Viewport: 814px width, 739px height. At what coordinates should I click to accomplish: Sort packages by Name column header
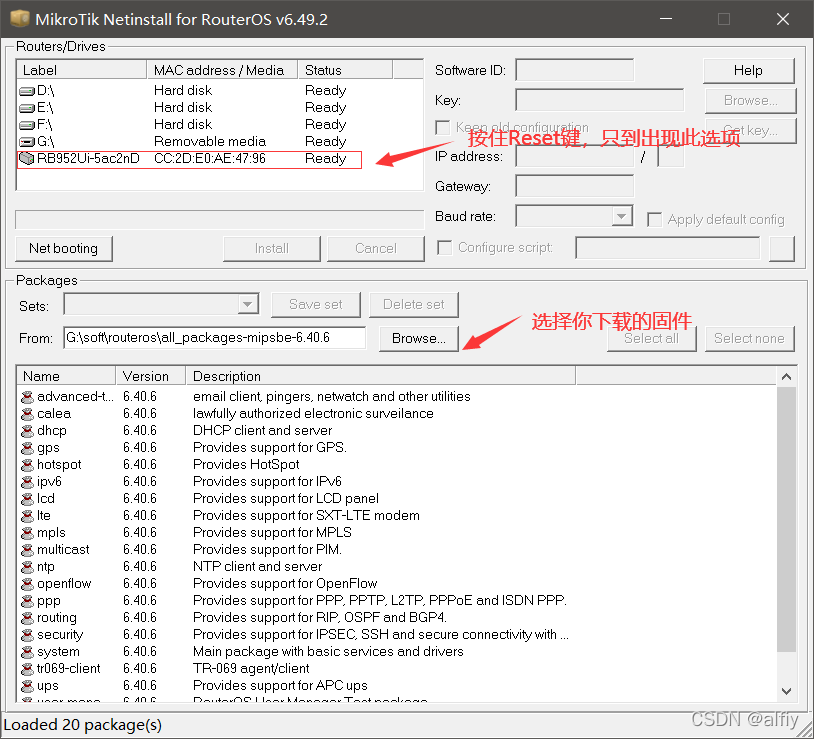(66, 376)
